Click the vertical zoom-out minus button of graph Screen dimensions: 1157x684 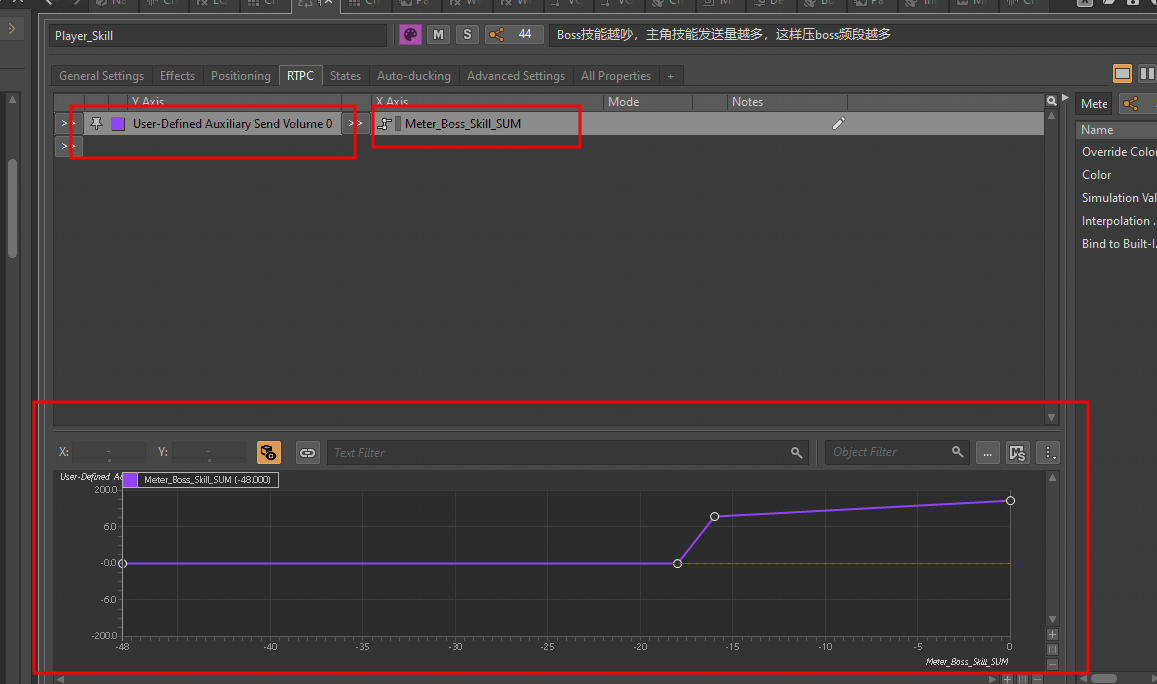[1052, 664]
